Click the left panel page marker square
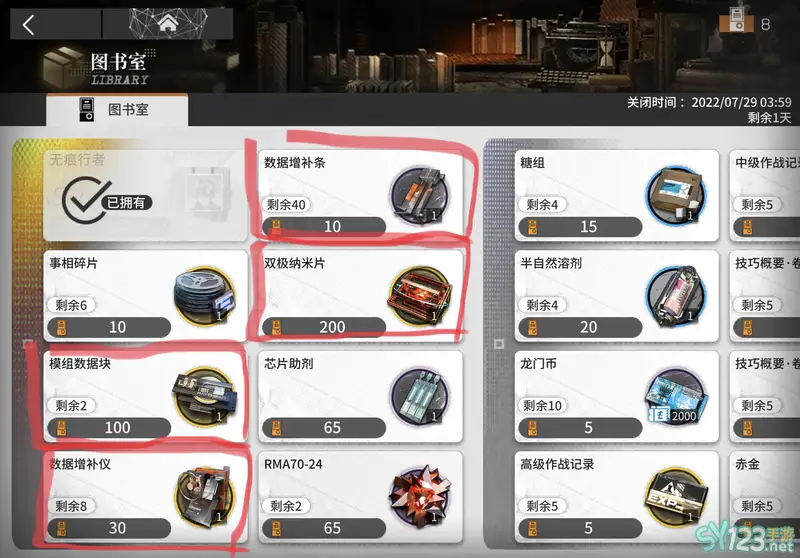Screen dimensions: 800x558 pos(28,344)
